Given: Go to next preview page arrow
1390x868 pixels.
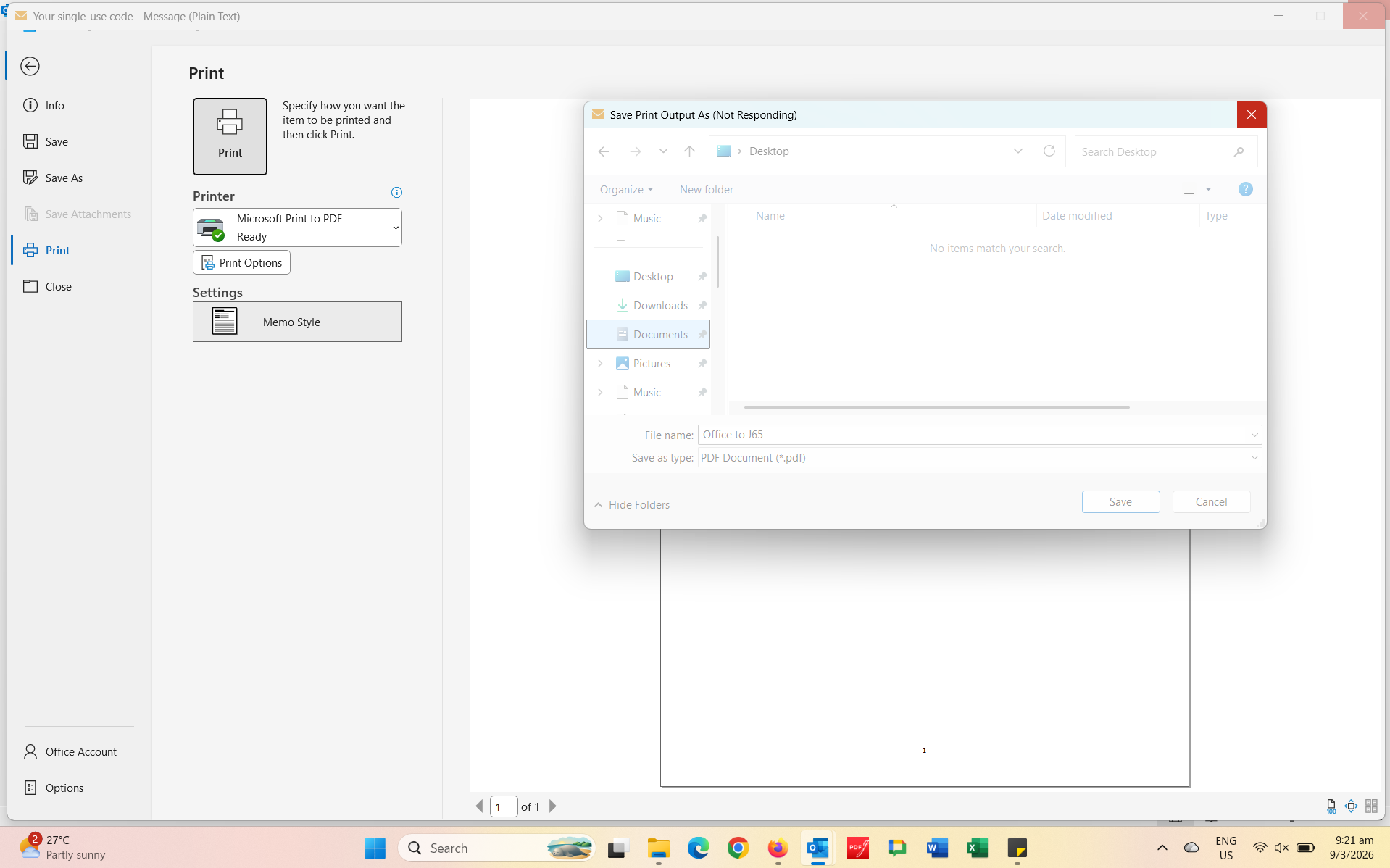Looking at the screenshot, I should click(x=553, y=806).
